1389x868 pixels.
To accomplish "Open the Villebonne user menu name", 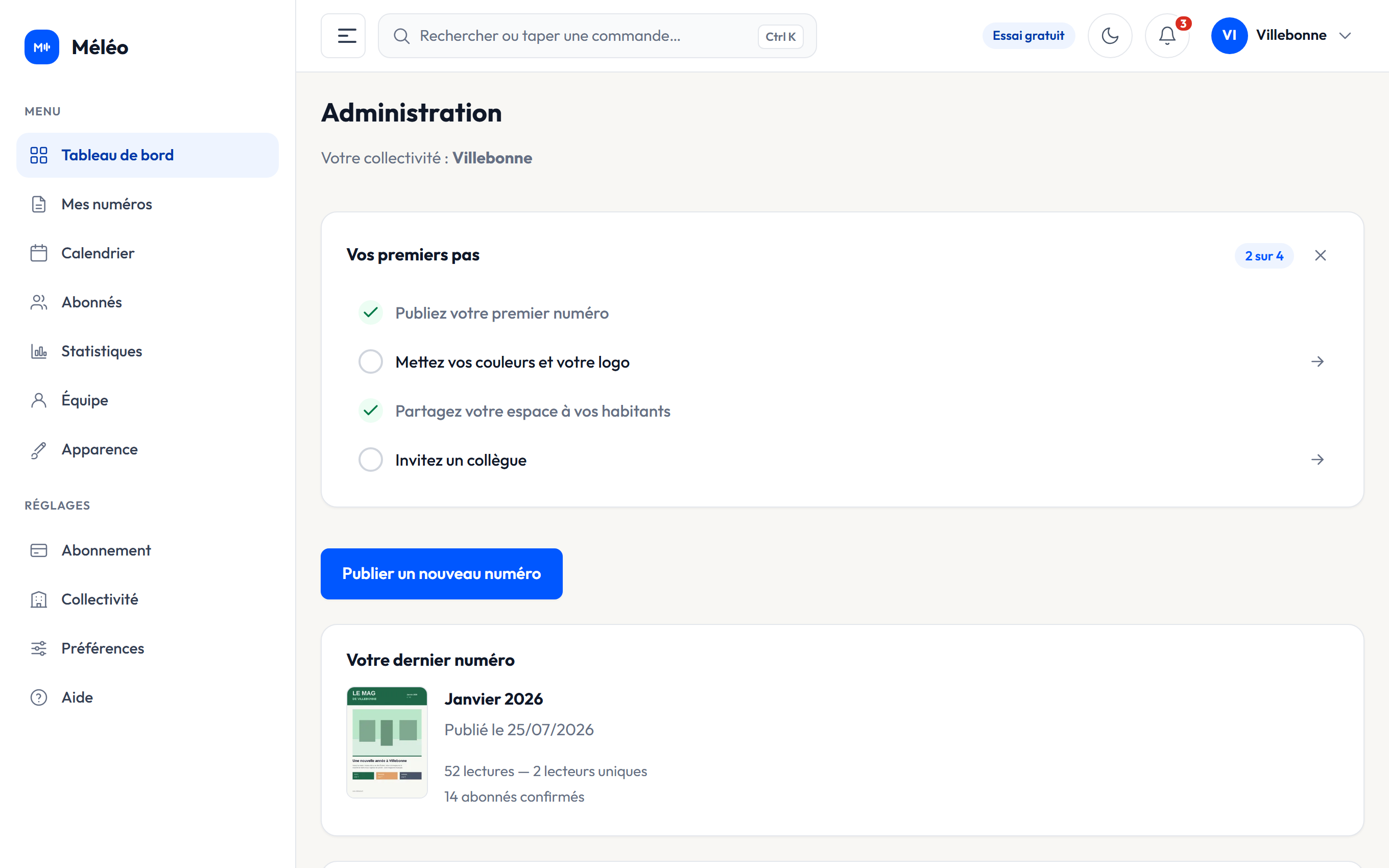I will [1291, 36].
